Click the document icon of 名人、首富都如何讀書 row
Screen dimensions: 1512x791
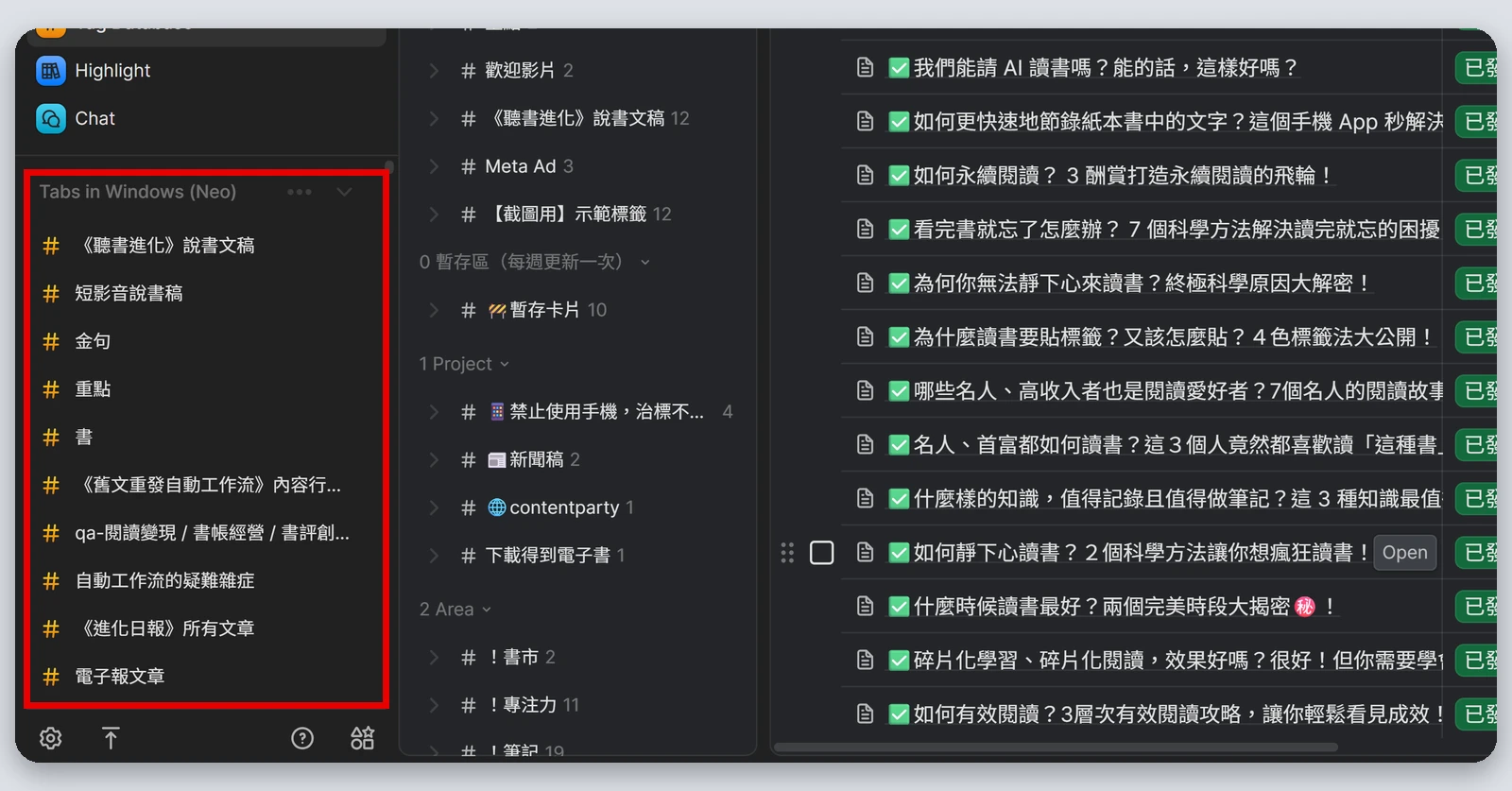point(865,444)
